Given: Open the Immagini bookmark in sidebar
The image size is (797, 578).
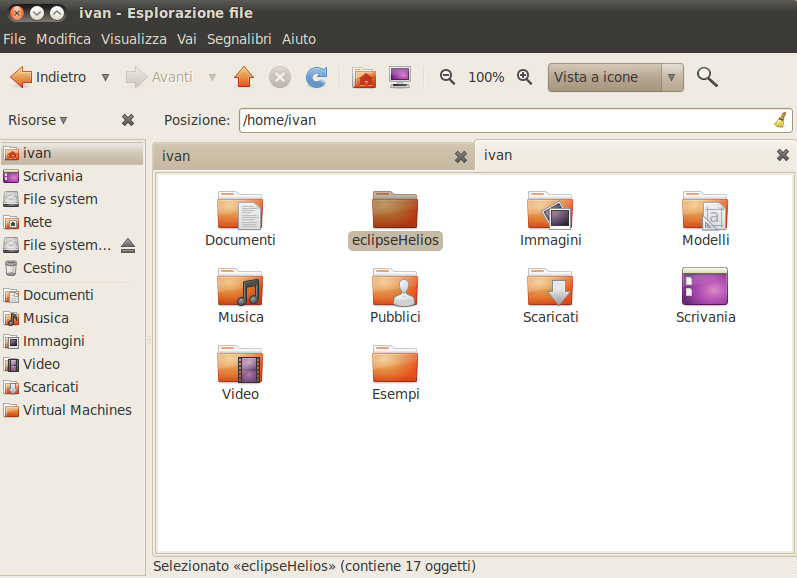Looking at the screenshot, I should [x=72, y=341].
